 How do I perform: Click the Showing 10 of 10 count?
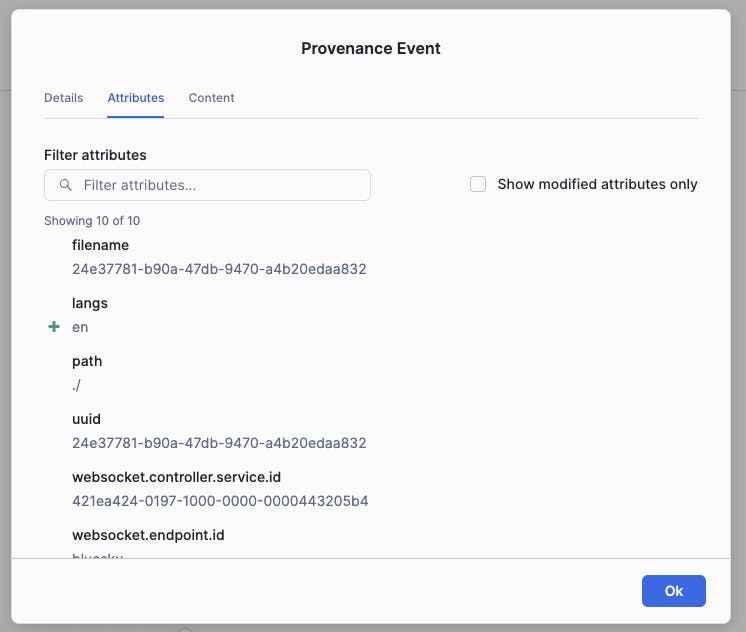[x=92, y=221]
